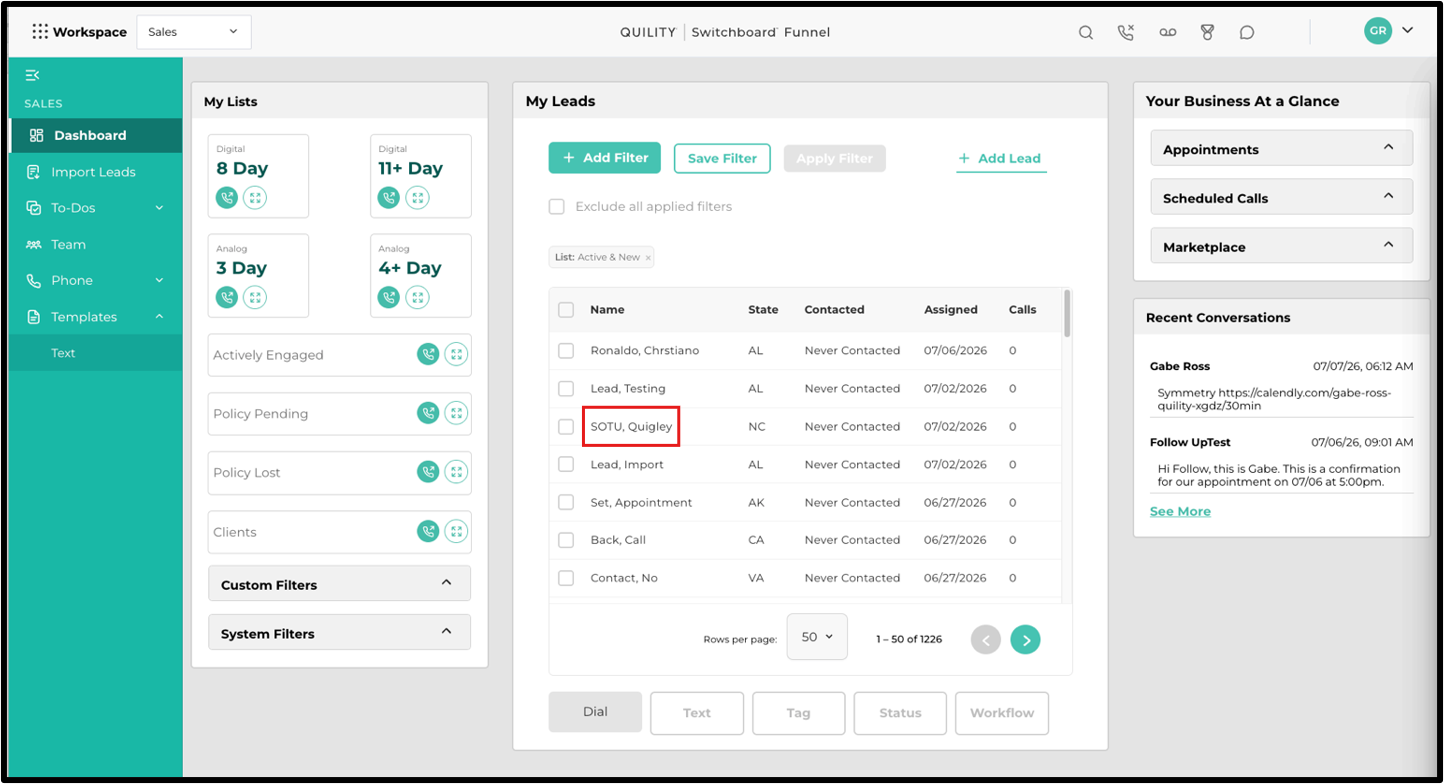Click the expand icon for Actively Engaged

(x=456, y=354)
